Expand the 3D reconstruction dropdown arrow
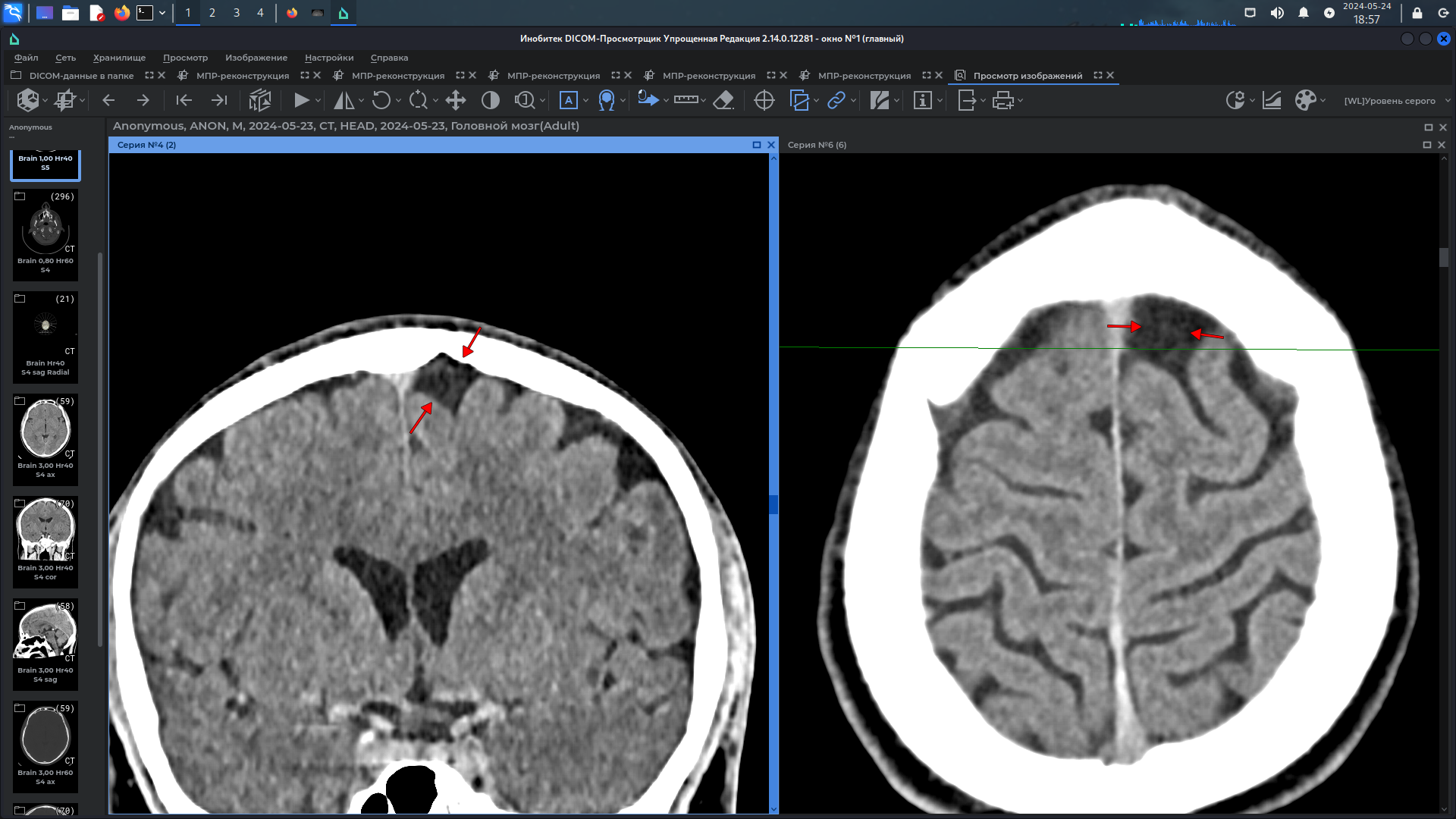The image size is (1456, 819). [45, 101]
